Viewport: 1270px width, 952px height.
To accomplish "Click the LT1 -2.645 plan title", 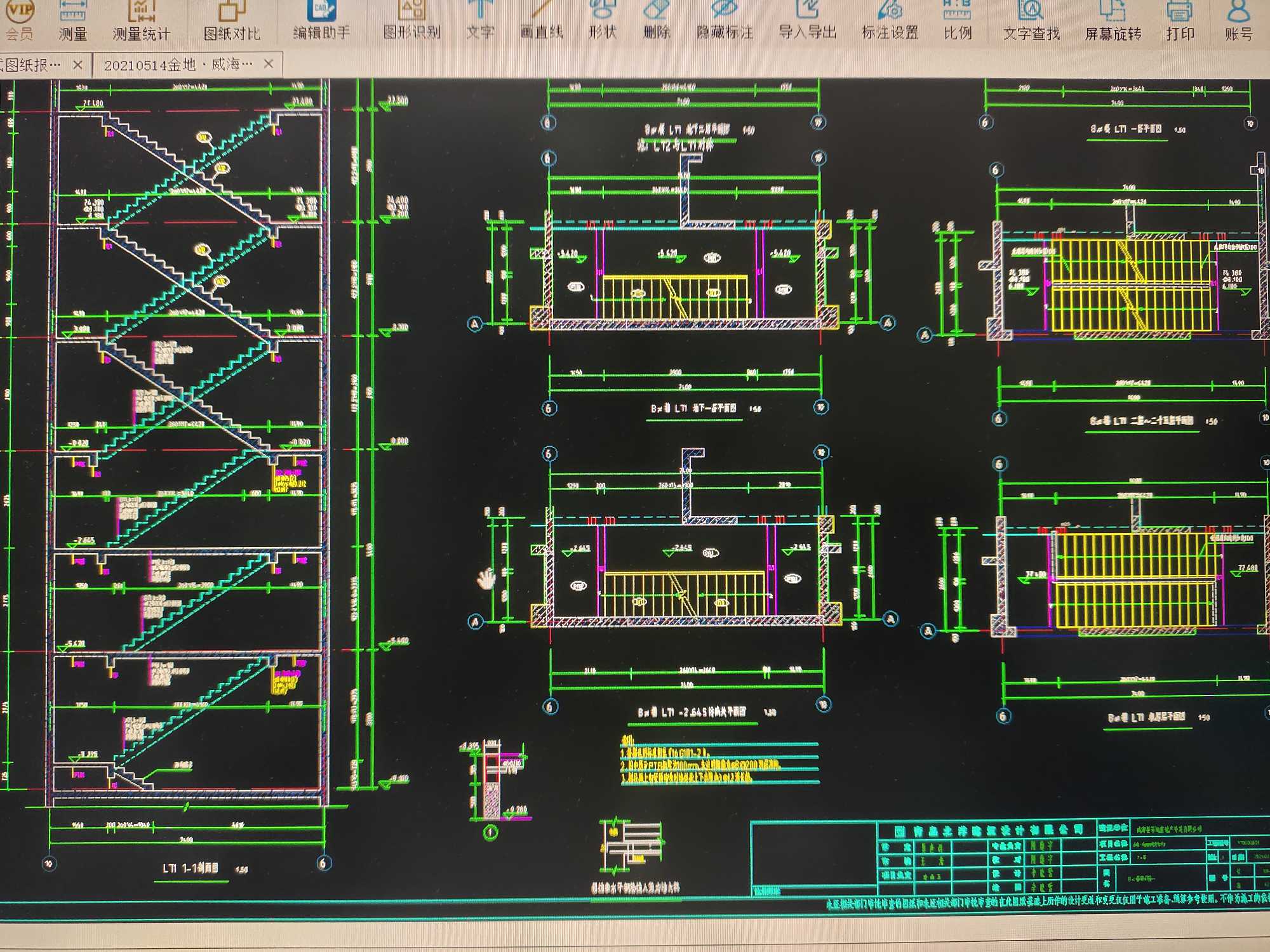I will pos(692,712).
